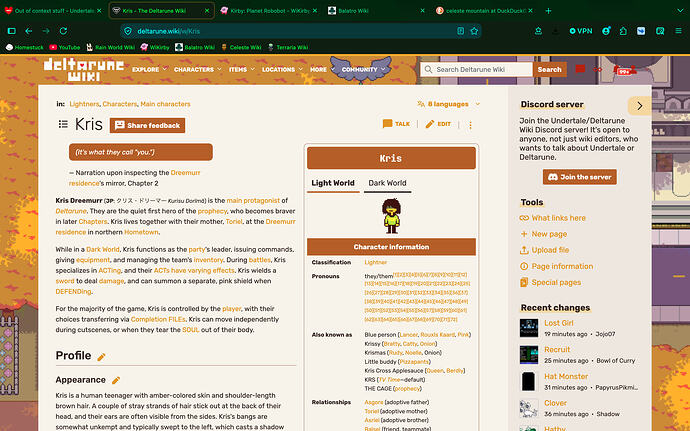Reload the current Deltarune wiki page

(63, 31)
